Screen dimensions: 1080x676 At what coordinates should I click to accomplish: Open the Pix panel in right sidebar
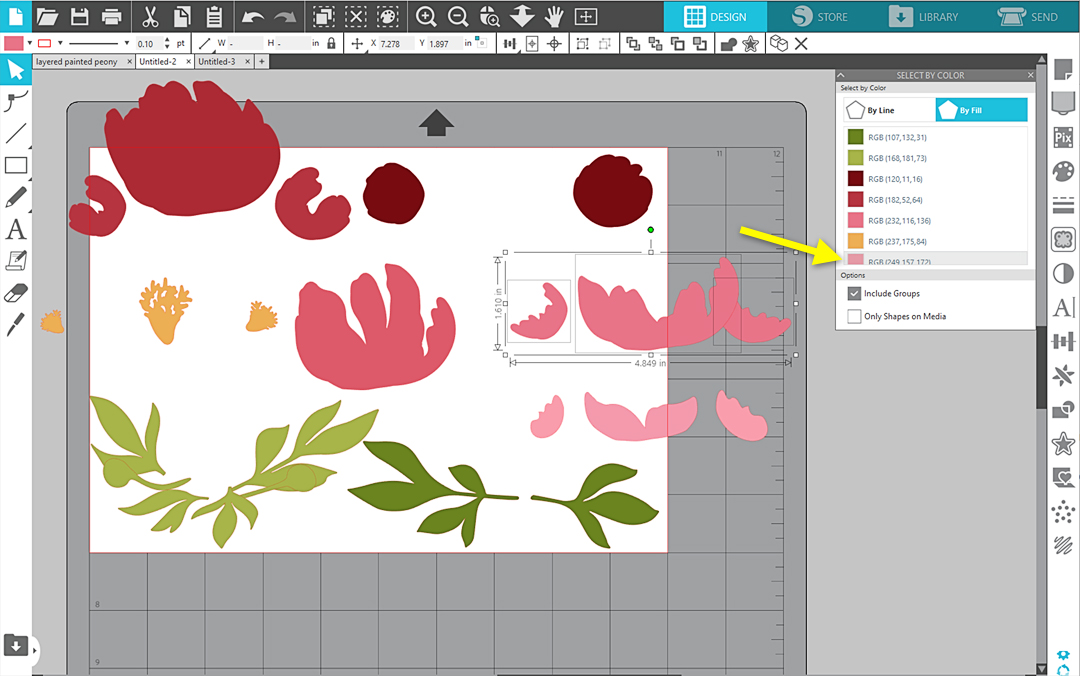pyautogui.click(x=1063, y=137)
